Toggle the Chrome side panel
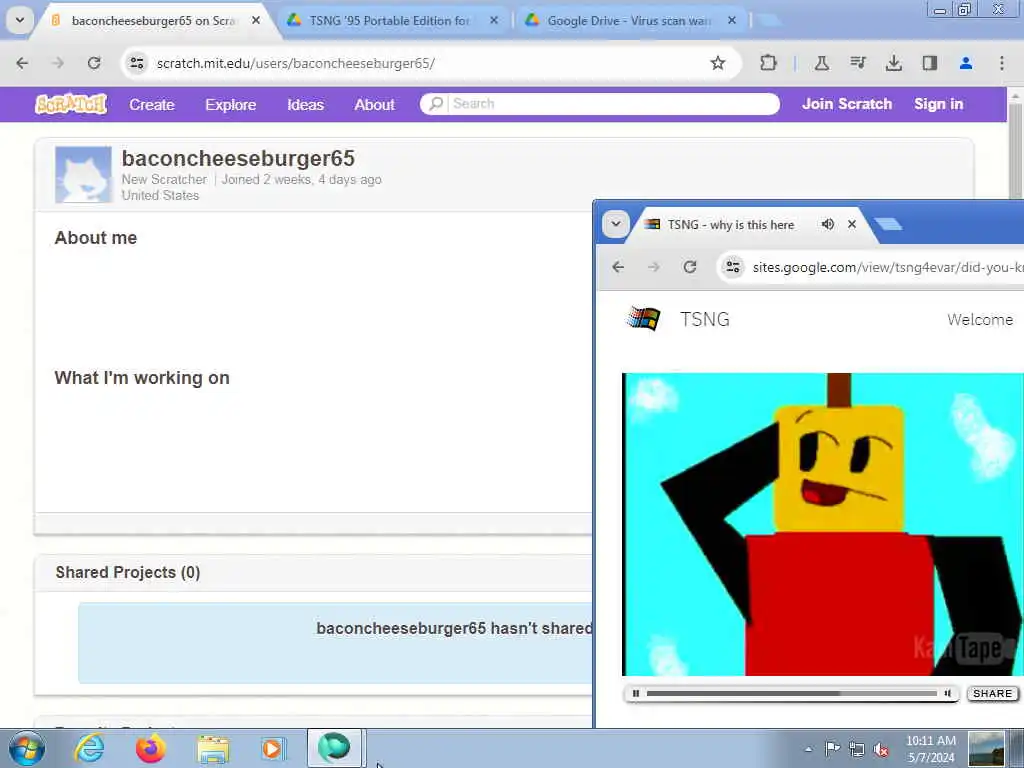 [929, 63]
